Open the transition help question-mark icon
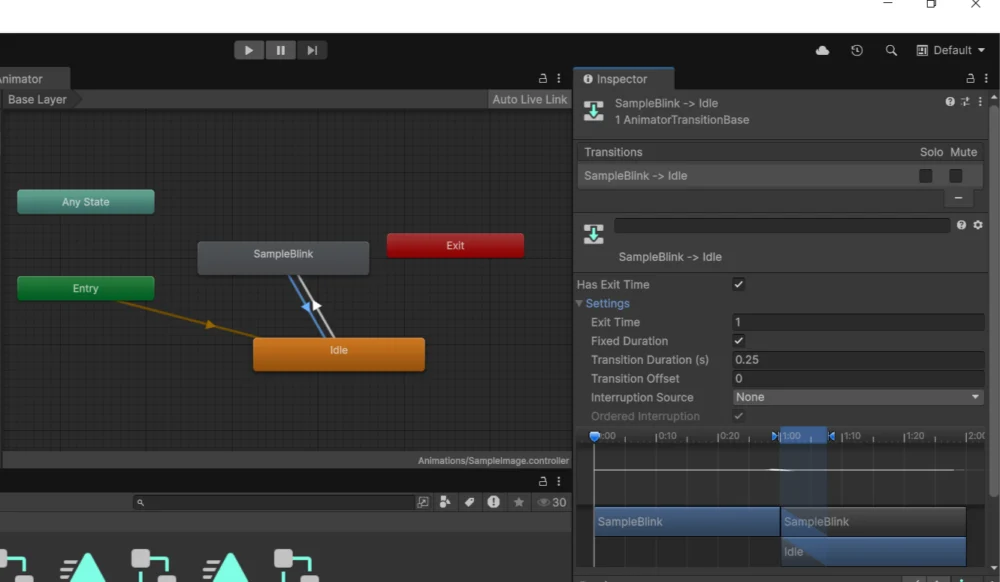 (x=961, y=226)
